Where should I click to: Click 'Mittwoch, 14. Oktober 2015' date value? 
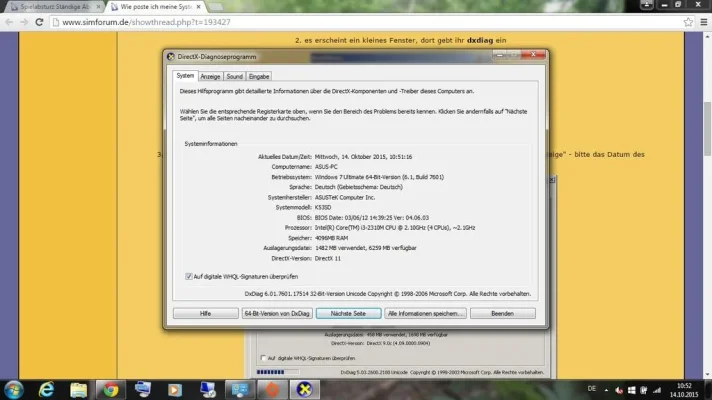pos(363,157)
